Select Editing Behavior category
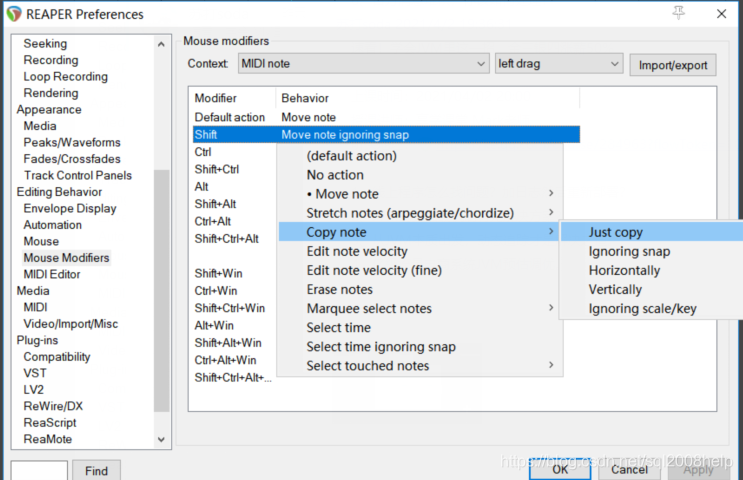Viewport: 743px width, 480px height. click(59, 192)
